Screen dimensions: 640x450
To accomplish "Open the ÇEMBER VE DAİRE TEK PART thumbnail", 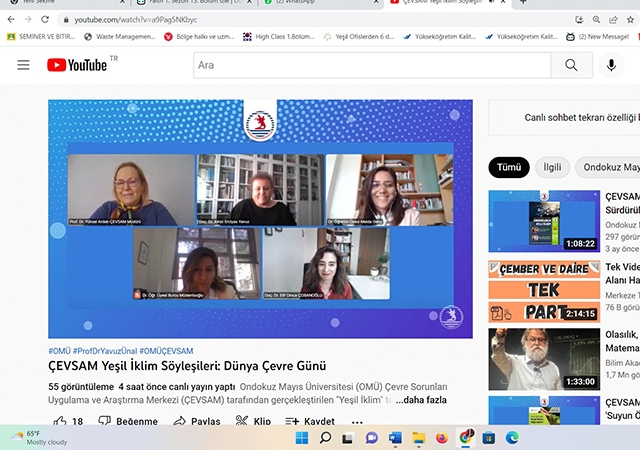I will [544, 292].
